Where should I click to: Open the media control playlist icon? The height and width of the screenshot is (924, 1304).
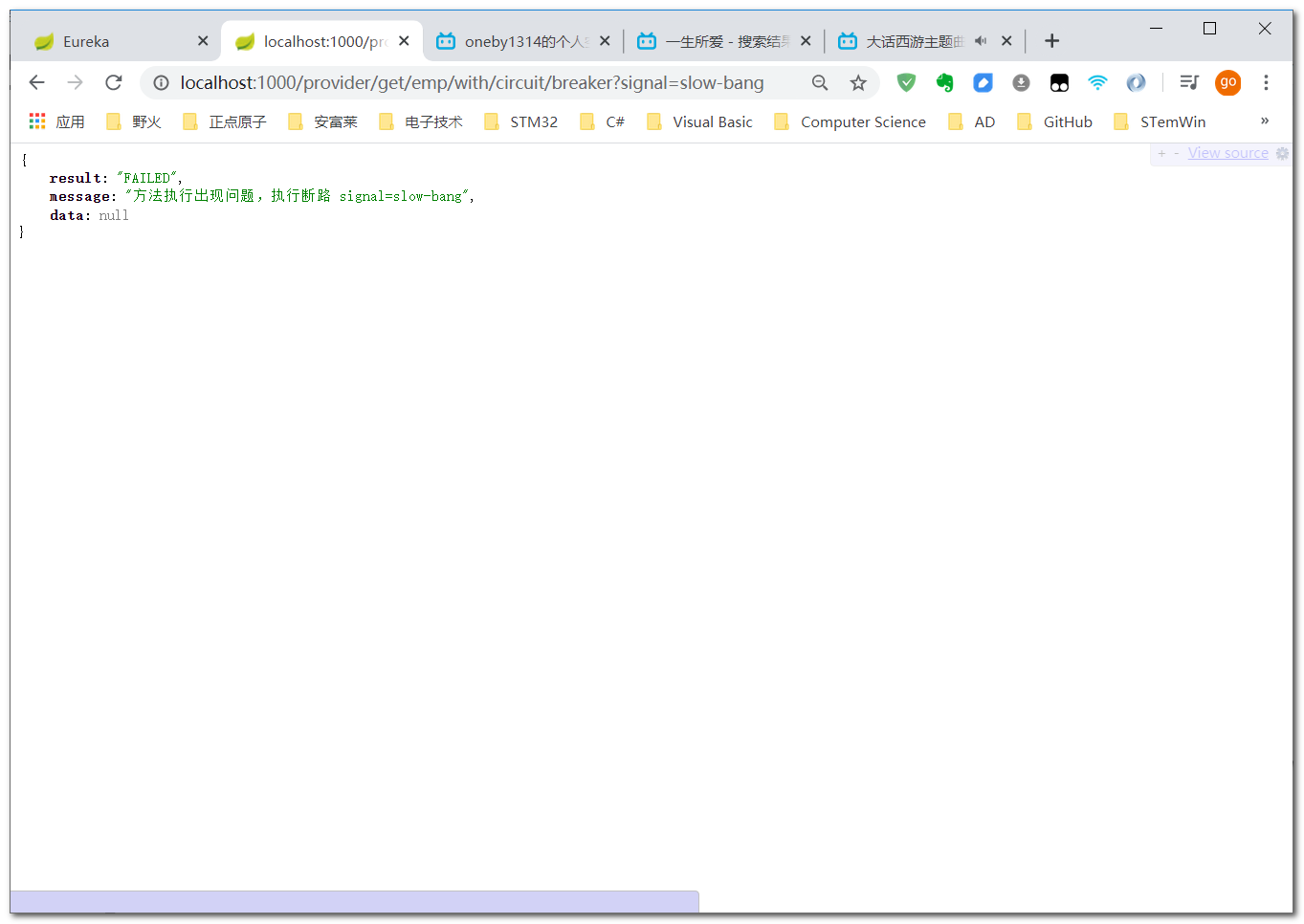click(1189, 83)
